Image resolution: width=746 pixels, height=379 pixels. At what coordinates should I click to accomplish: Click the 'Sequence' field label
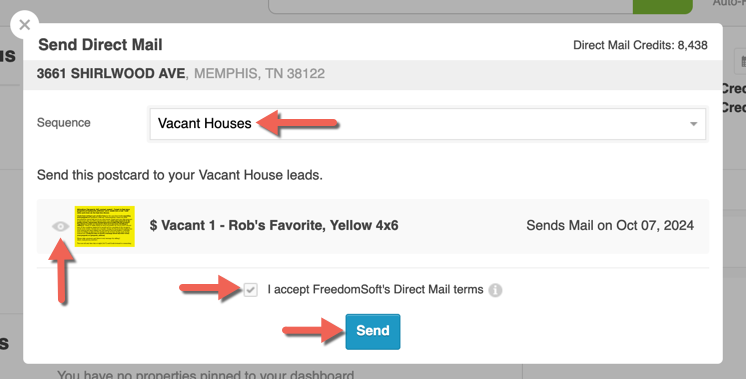[x=63, y=123]
